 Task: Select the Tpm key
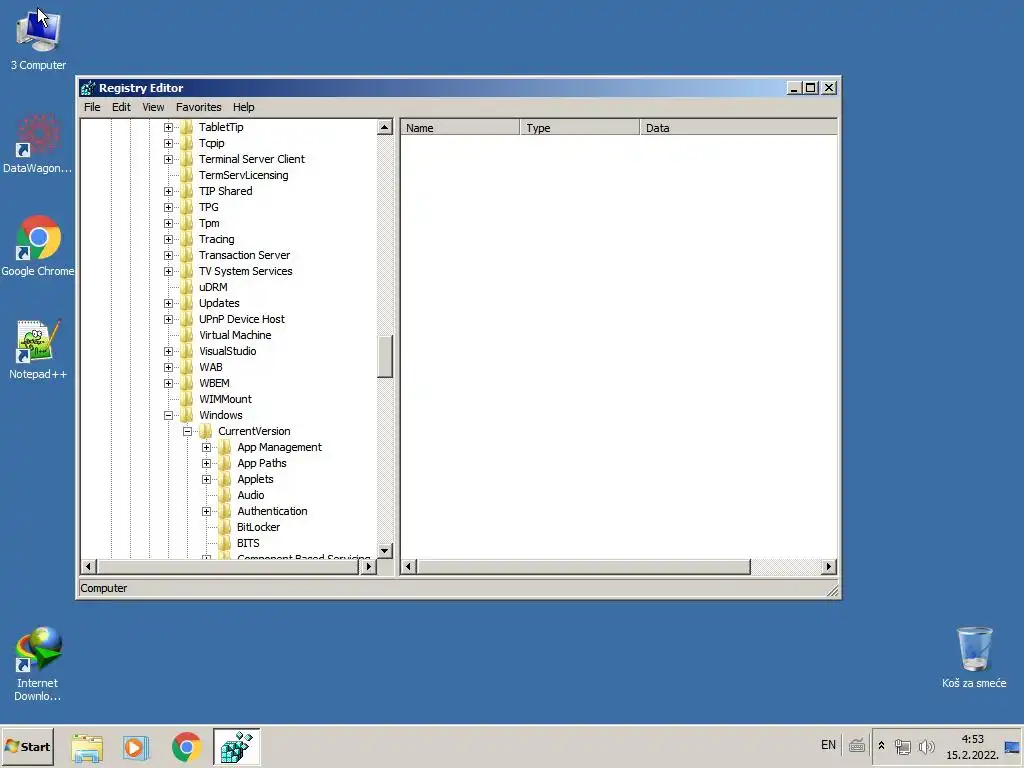tap(209, 223)
